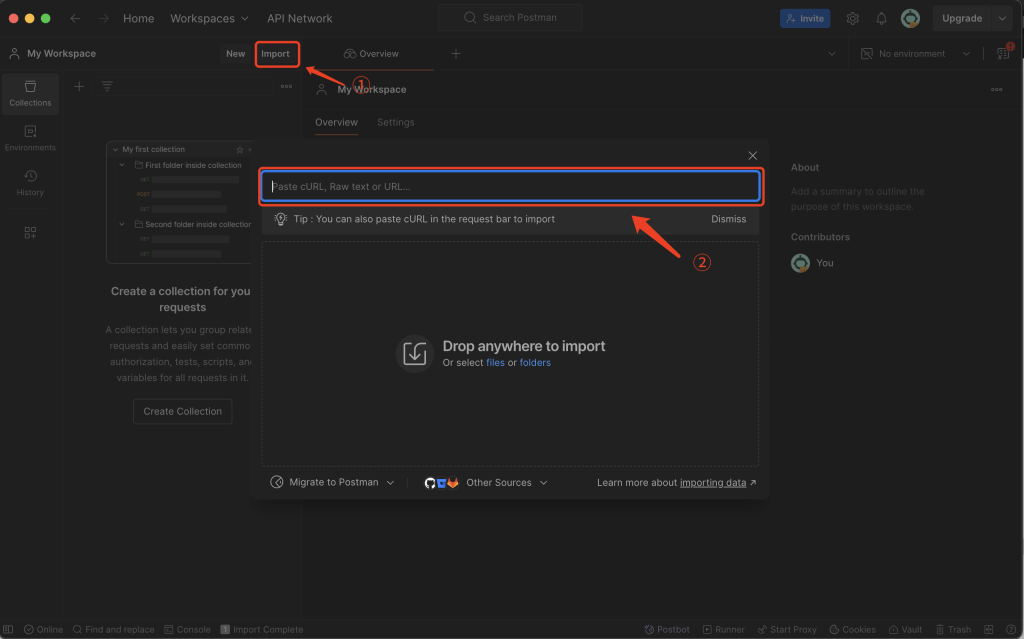Screen dimensions: 1024x639
Task: Toggle sidebar with status bar left icon
Action: [x=8, y=629]
